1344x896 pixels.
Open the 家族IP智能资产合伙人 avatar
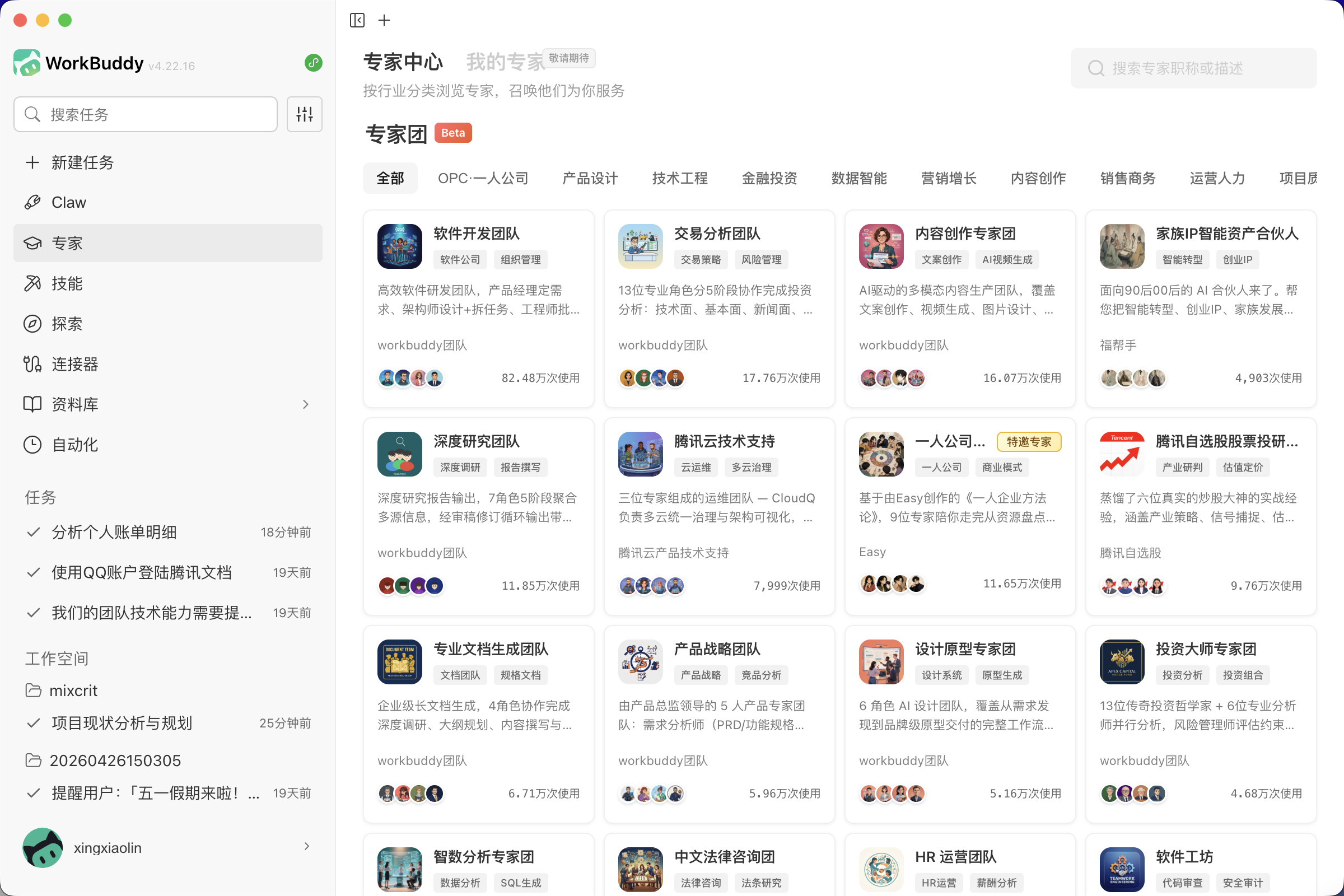click(1122, 246)
